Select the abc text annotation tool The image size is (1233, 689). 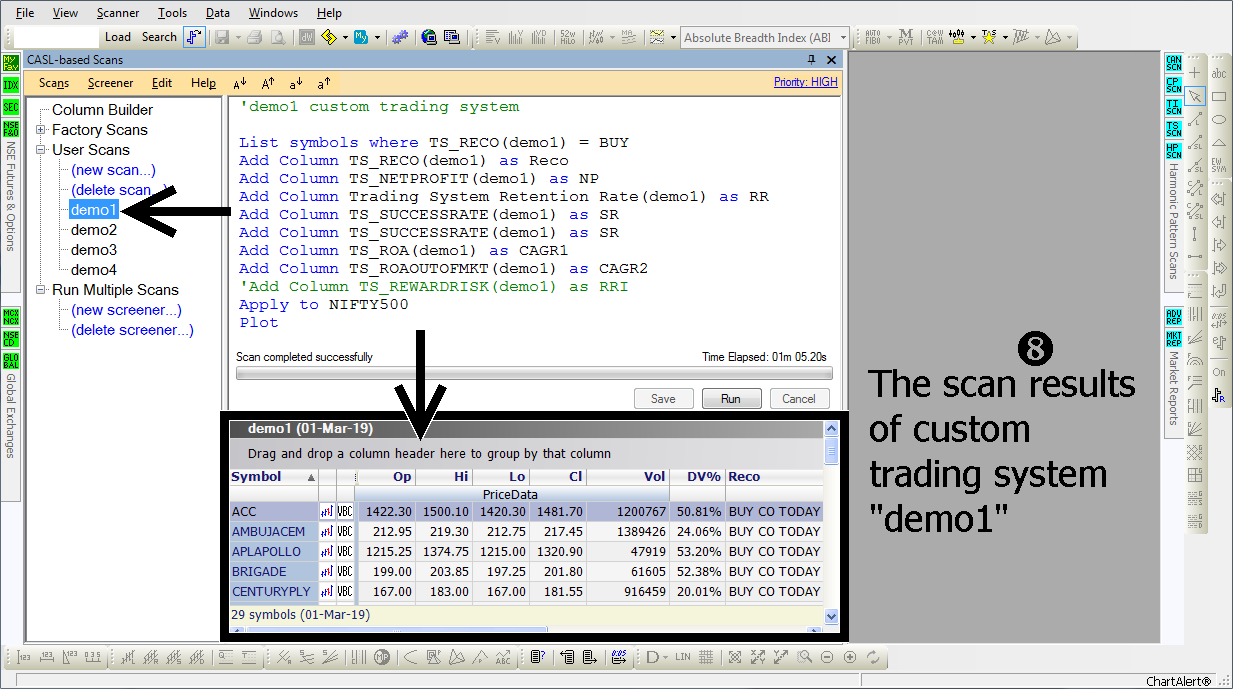pyautogui.click(x=1219, y=73)
